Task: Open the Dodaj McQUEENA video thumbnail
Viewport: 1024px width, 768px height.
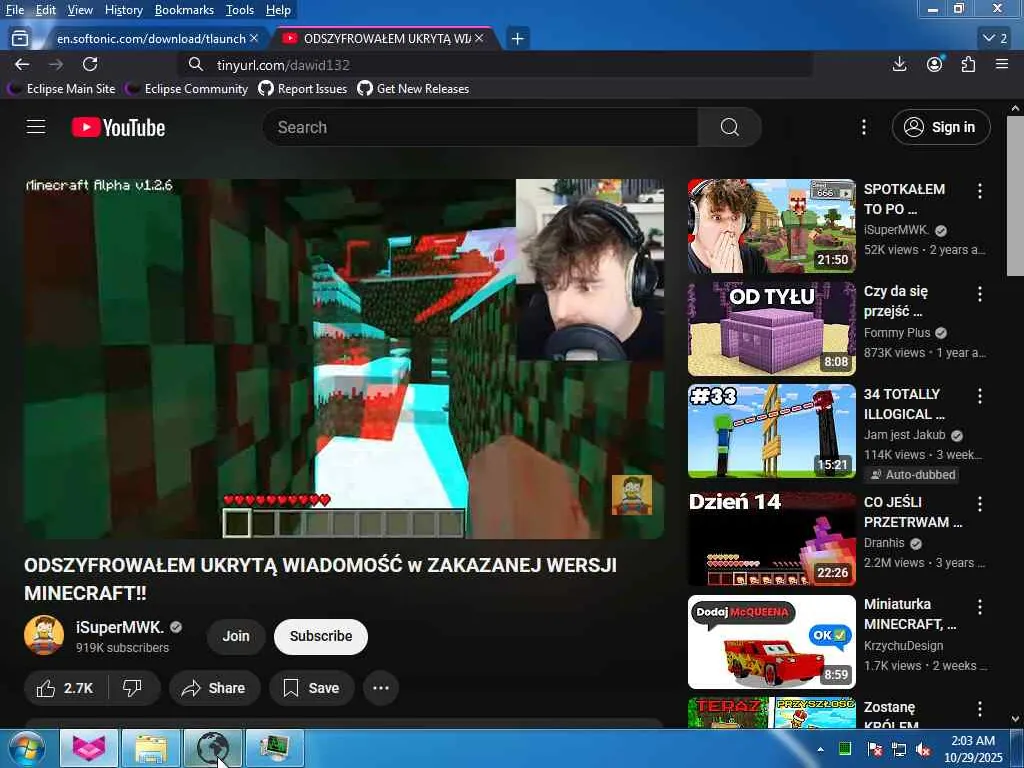Action: click(x=771, y=642)
